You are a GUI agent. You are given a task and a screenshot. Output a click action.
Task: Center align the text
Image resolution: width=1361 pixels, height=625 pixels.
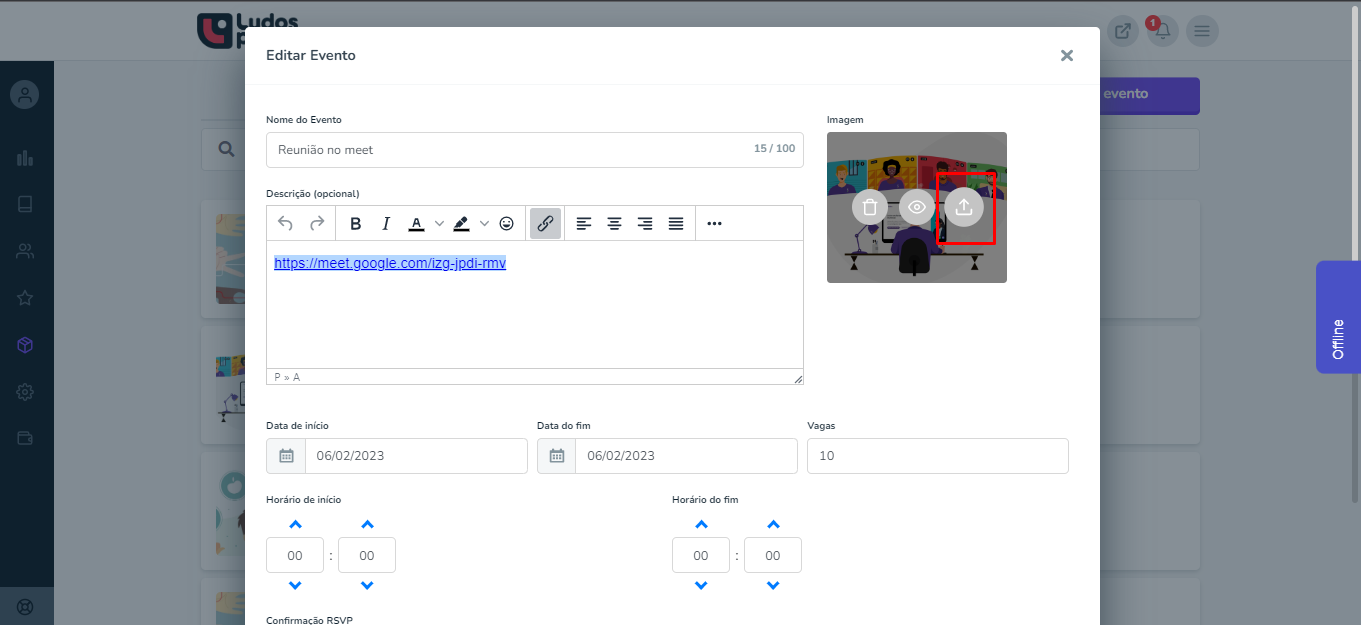click(x=615, y=224)
